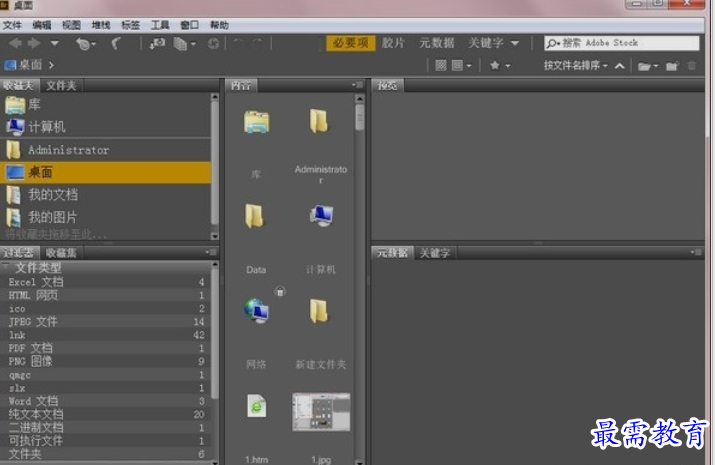Click the delete item trash icon
Screen dimensions: 715x465
coord(692,66)
